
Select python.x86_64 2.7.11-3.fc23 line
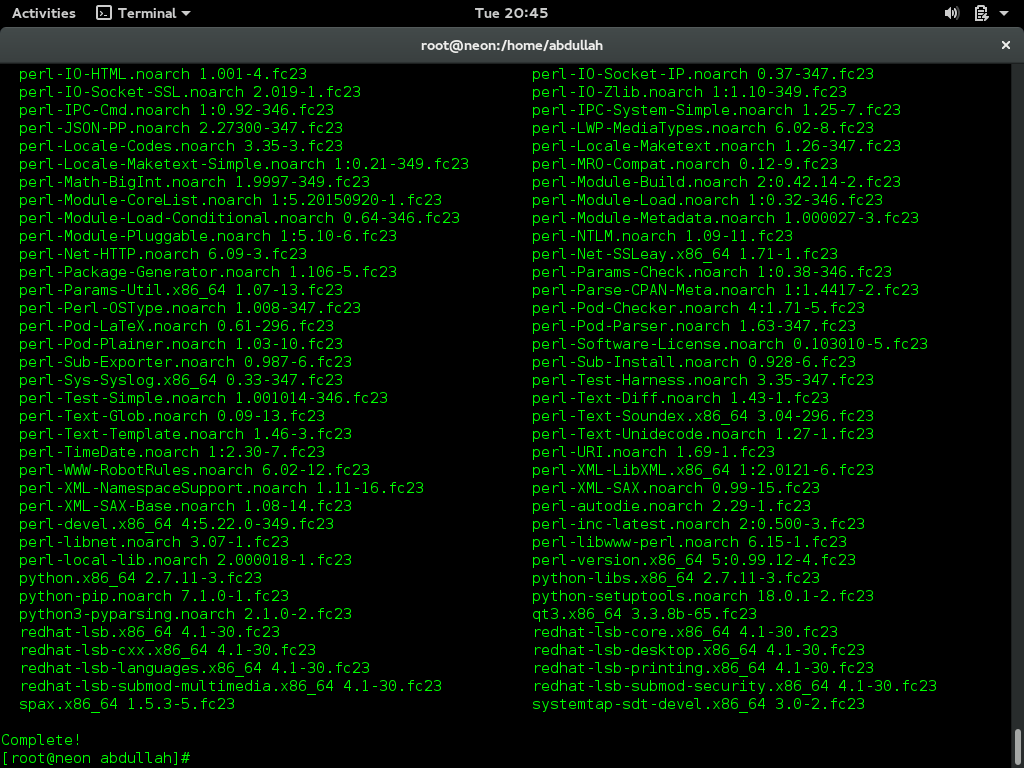click(140, 578)
